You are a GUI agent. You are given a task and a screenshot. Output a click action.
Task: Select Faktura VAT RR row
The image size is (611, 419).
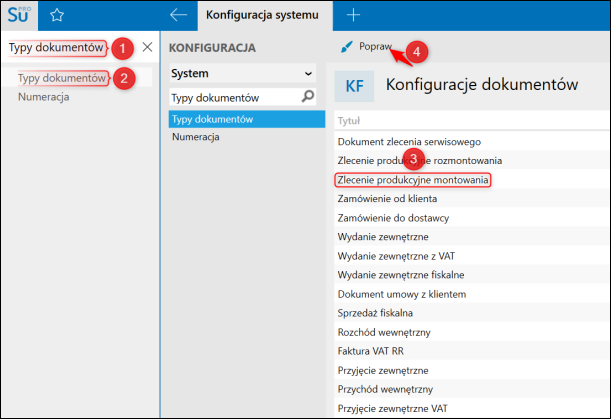pos(472,351)
